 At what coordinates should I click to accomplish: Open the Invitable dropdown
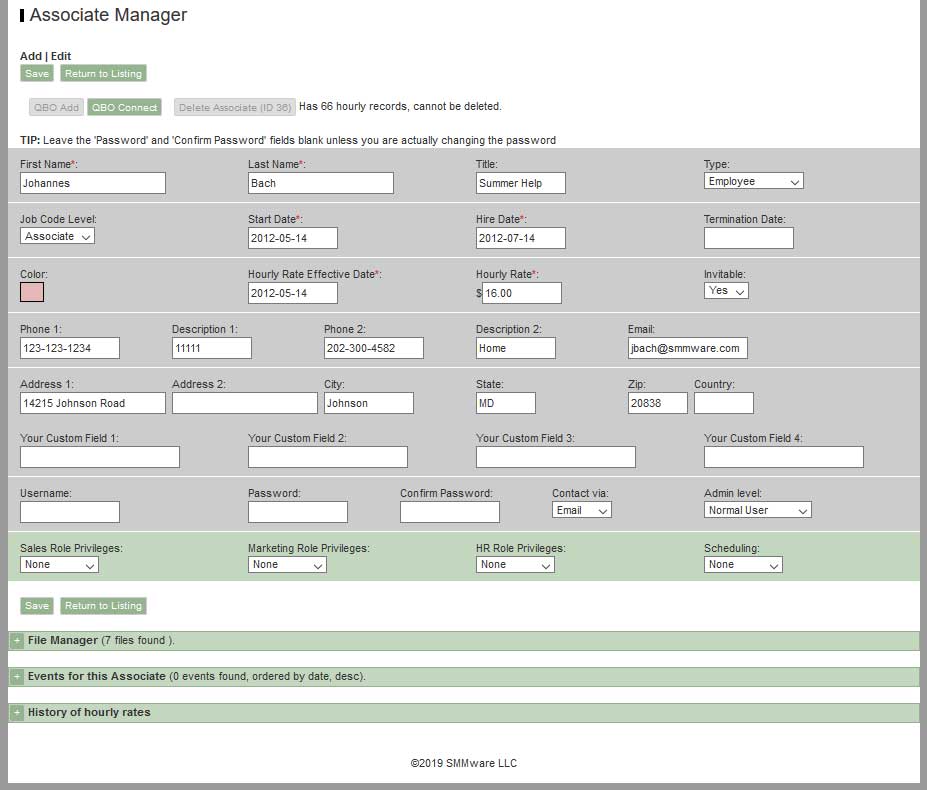click(x=726, y=290)
